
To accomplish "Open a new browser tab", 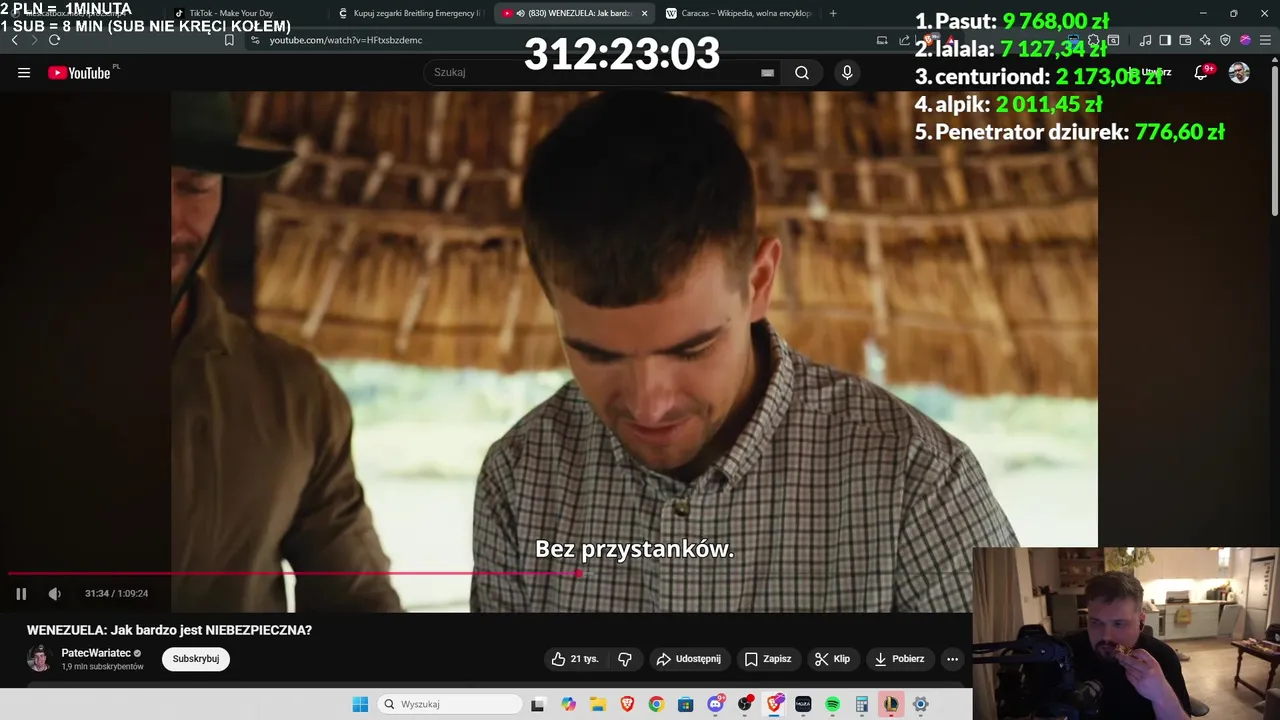I will pyautogui.click(x=833, y=14).
